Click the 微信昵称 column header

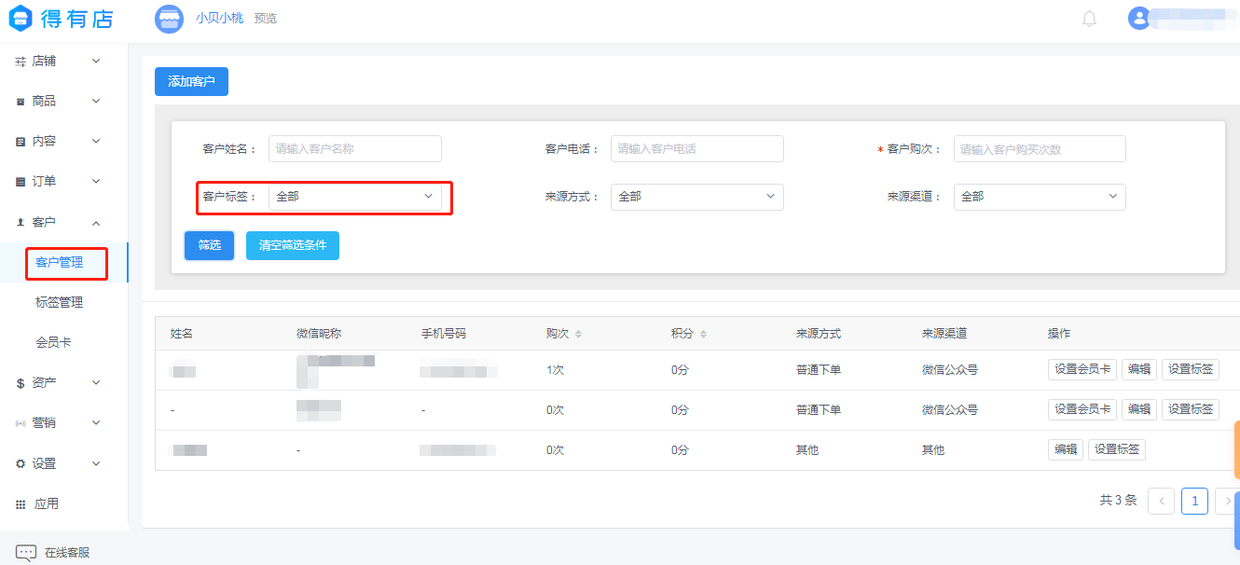point(318,334)
